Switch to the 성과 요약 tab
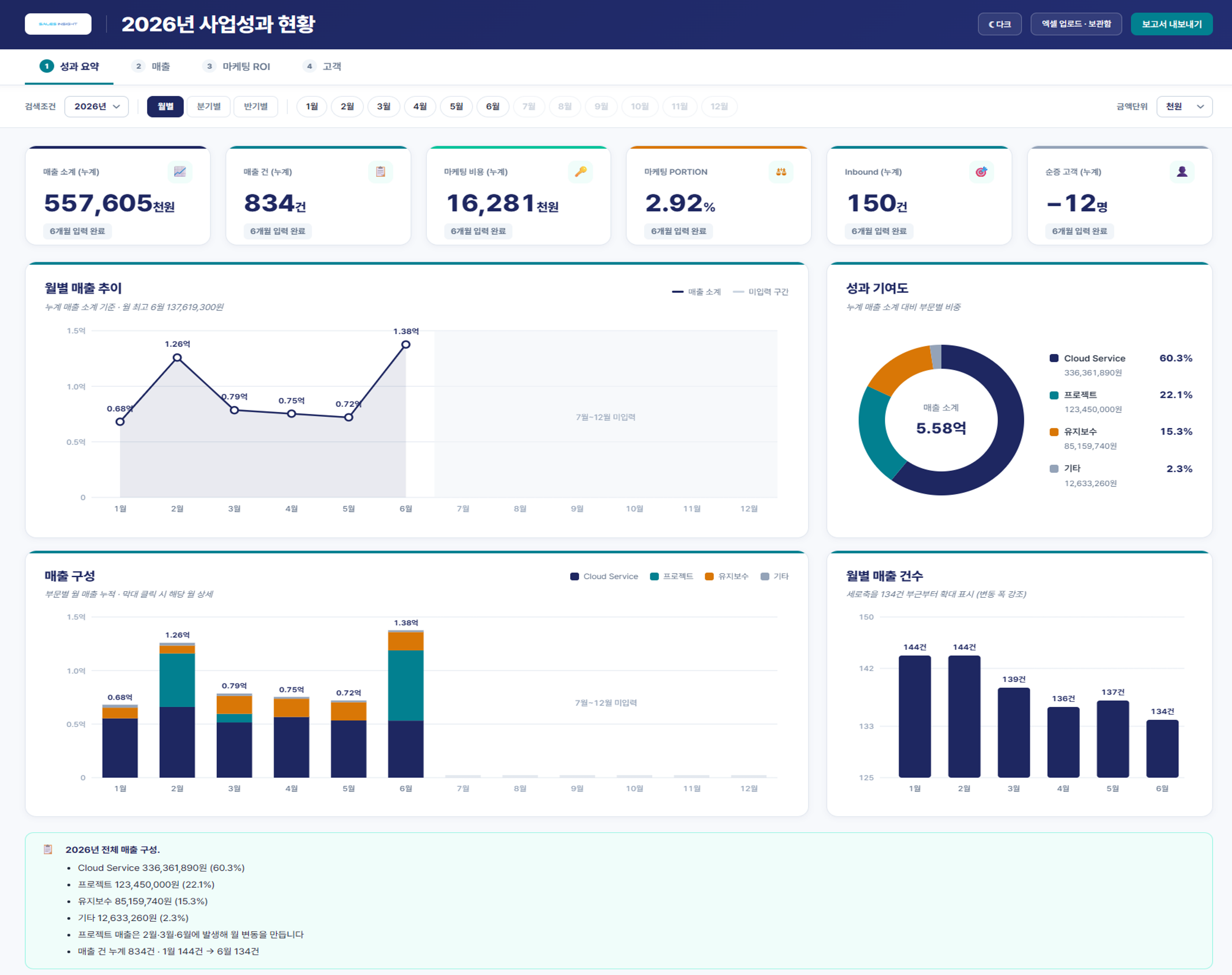1232x975 pixels. pos(69,67)
